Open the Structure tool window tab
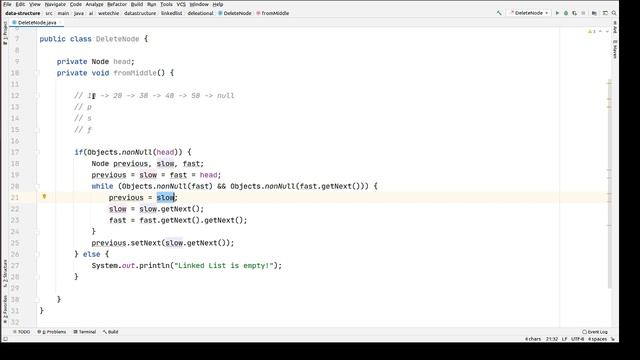The width and height of the screenshot is (640, 360). 5,273
